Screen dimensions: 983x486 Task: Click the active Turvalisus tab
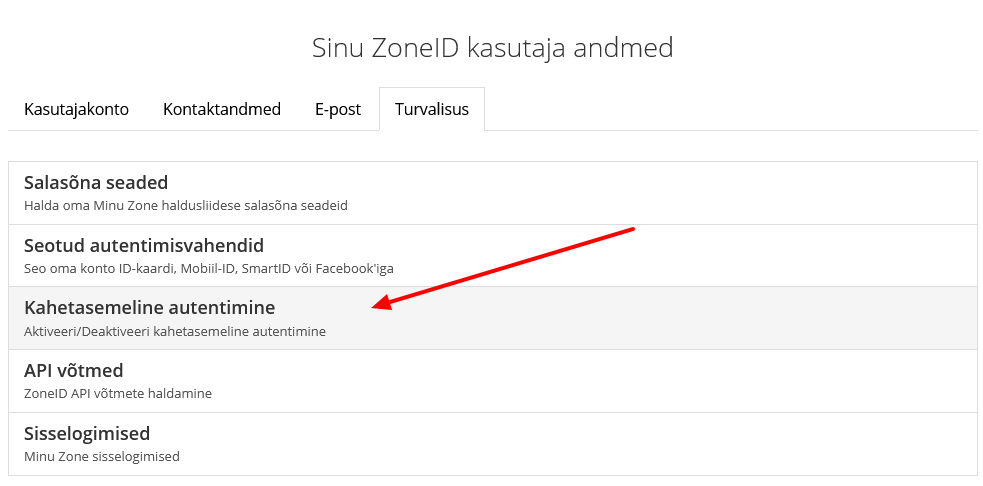click(431, 109)
